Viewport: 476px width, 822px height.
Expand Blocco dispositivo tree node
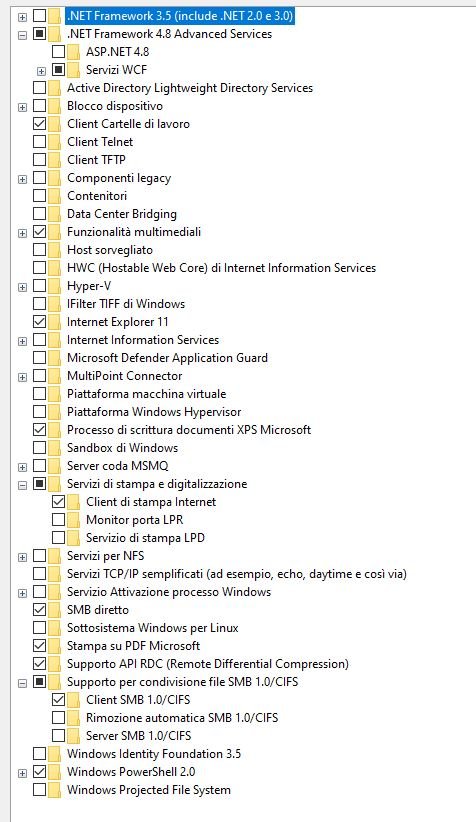22,107
